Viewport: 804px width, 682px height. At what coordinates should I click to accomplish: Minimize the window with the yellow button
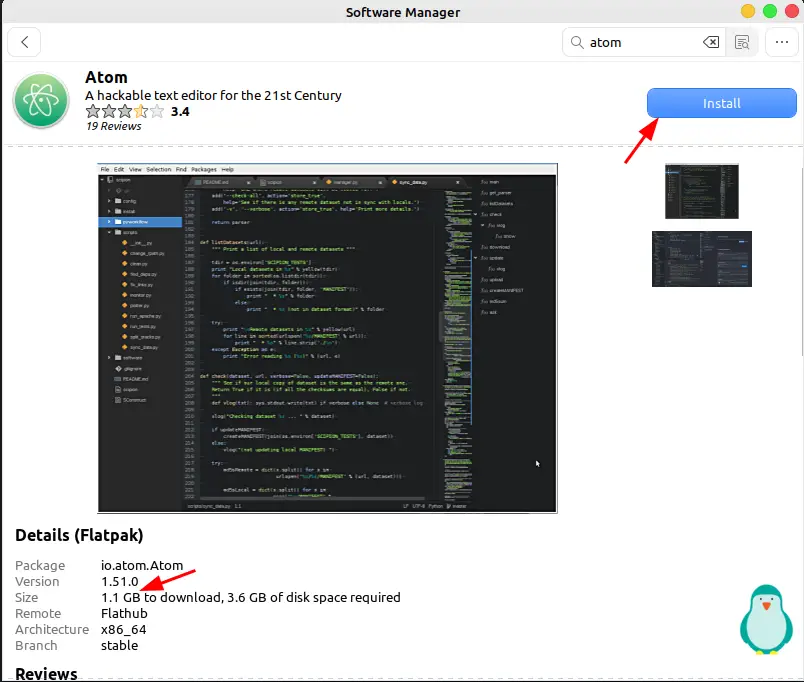[x=748, y=11]
